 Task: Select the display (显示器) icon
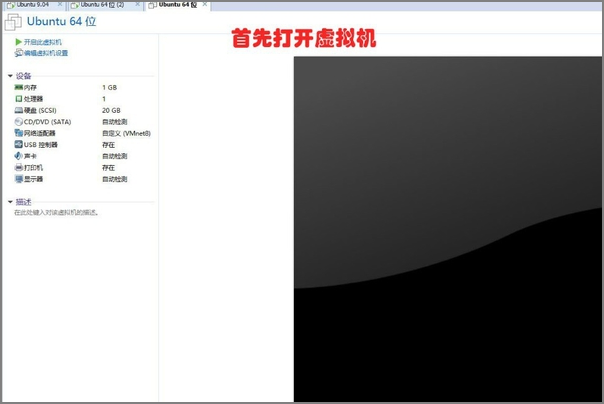pos(18,179)
